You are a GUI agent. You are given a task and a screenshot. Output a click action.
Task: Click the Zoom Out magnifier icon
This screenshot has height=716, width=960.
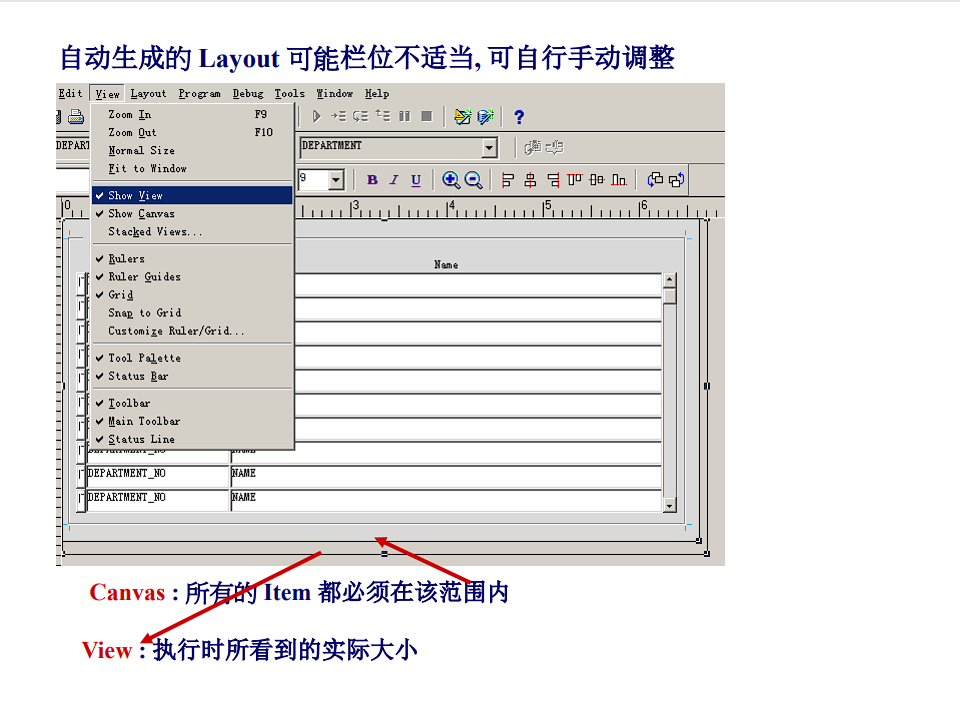pos(473,179)
